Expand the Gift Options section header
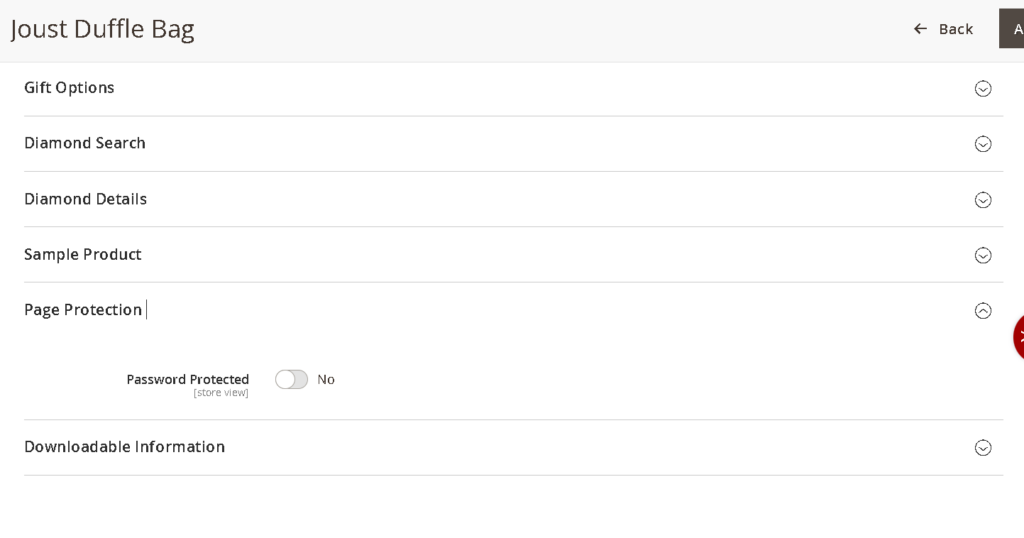The image size is (1024, 538). [69, 88]
